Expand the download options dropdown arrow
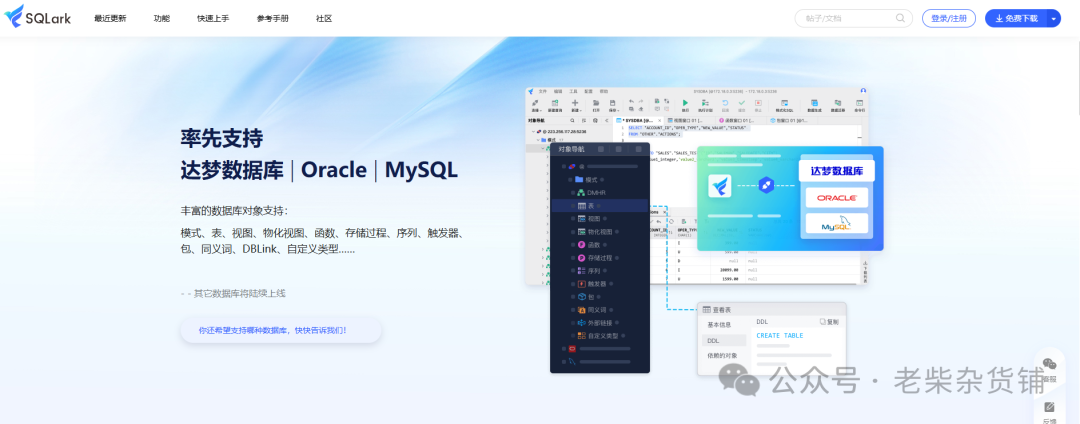 (x=1054, y=19)
